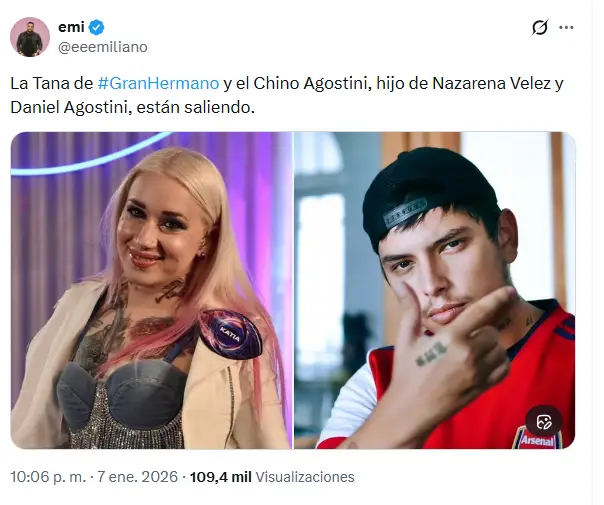Open the Grok slashed-circle icon

tap(540, 28)
